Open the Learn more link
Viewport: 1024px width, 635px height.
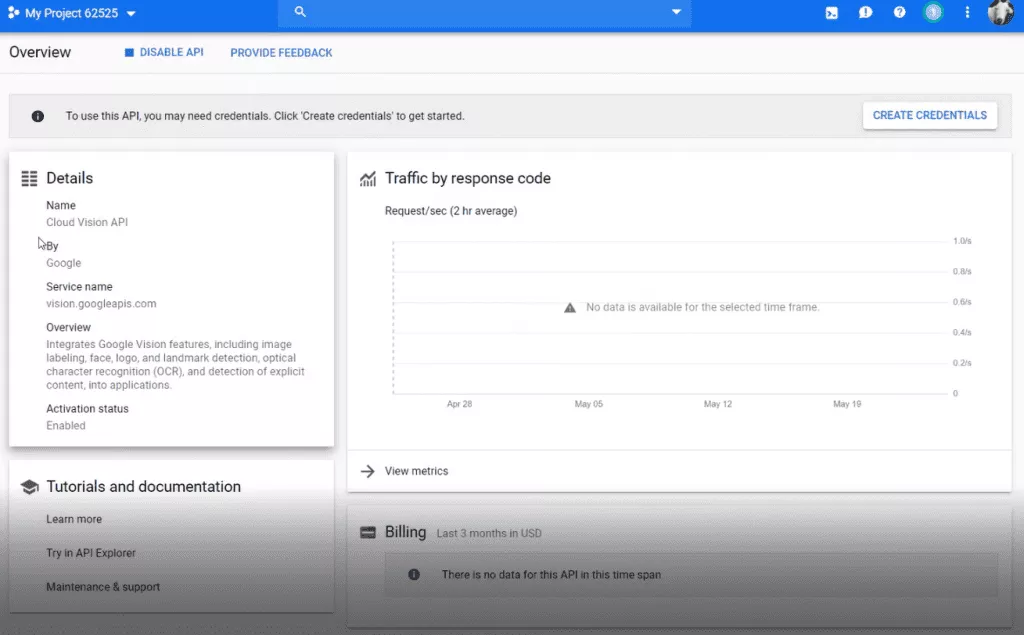click(74, 519)
